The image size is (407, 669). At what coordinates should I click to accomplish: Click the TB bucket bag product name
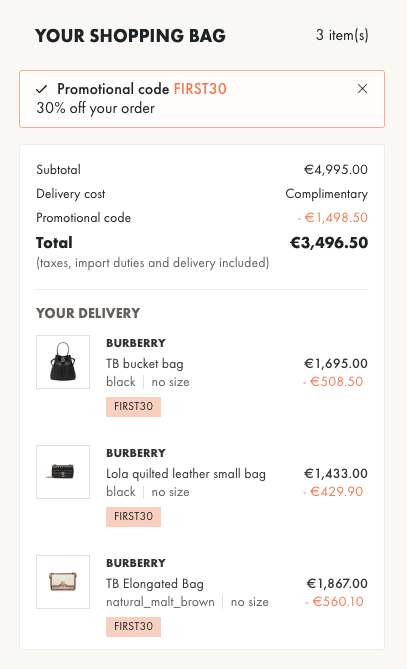145,364
